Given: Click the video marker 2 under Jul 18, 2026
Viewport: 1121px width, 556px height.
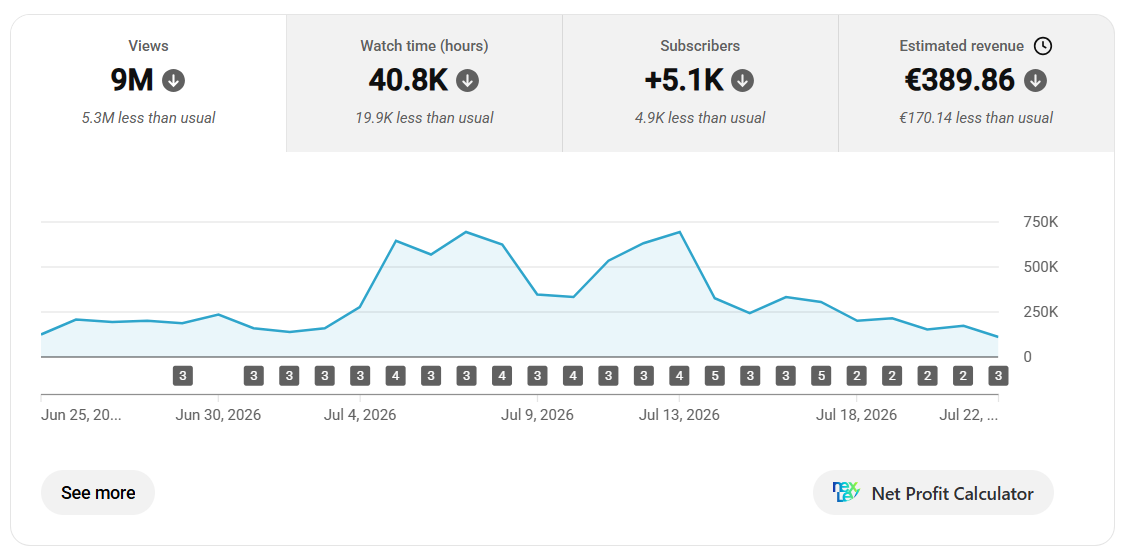Looking at the screenshot, I should [x=856, y=376].
